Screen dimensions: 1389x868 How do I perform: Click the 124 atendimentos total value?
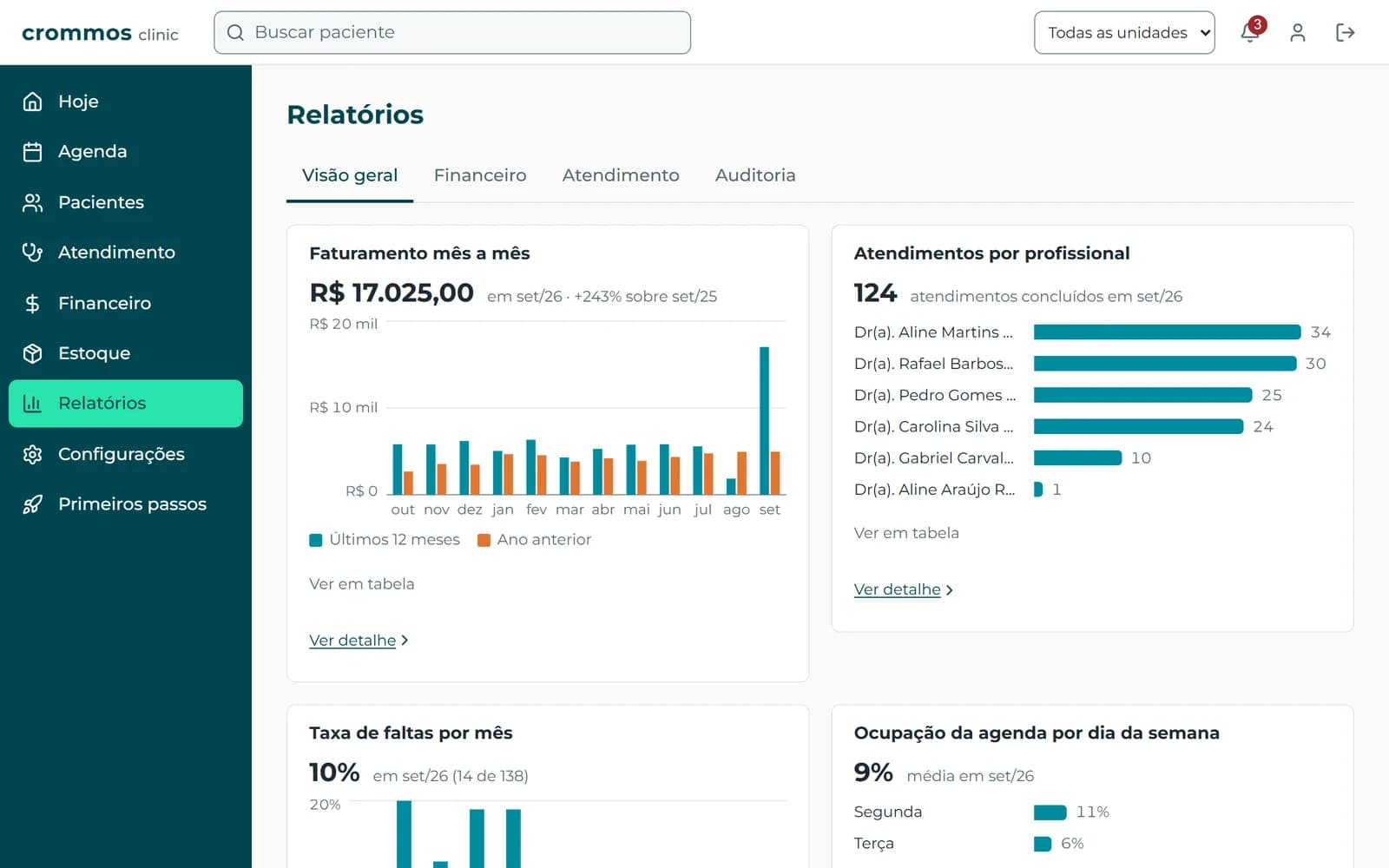[875, 293]
